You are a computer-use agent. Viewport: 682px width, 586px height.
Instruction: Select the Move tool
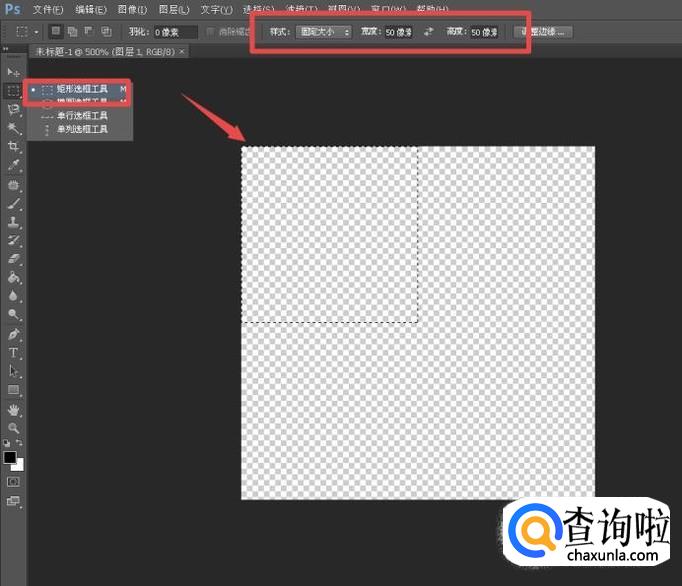[x=13, y=72]
